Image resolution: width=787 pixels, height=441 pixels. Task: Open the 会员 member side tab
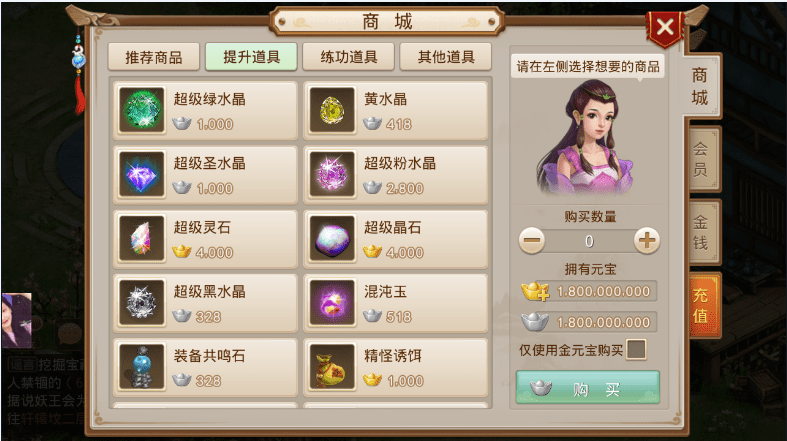pos(702,159)
